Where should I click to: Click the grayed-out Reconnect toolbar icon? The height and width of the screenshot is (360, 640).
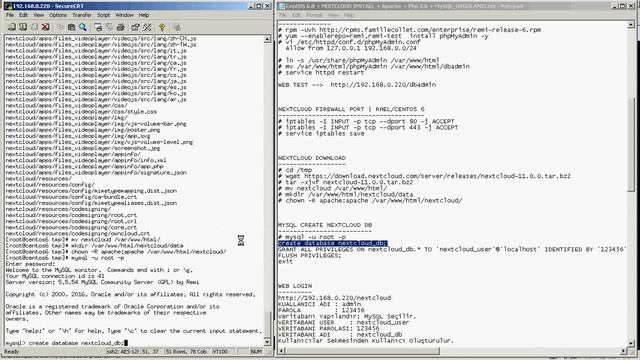[x=34, y=27]
